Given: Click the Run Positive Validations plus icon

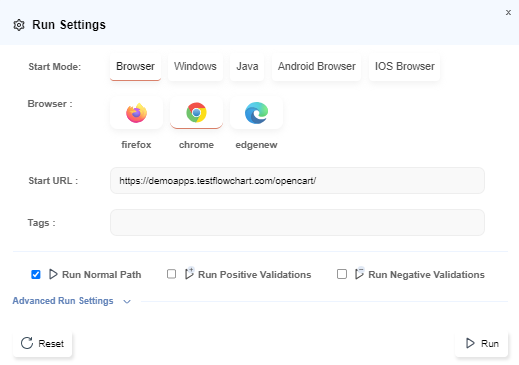Looking at the screenshot, I should pyautogui.click(x=189, y=273).
